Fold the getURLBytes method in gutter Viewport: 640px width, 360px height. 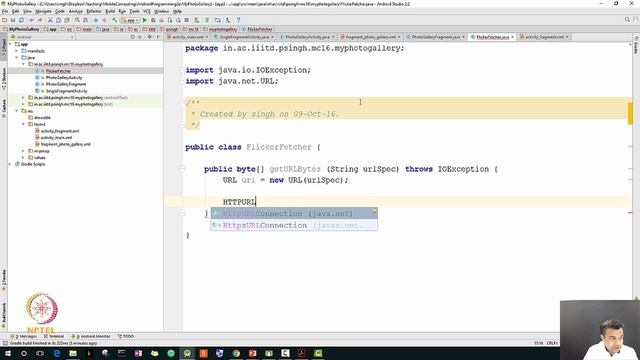click(182, 169)
